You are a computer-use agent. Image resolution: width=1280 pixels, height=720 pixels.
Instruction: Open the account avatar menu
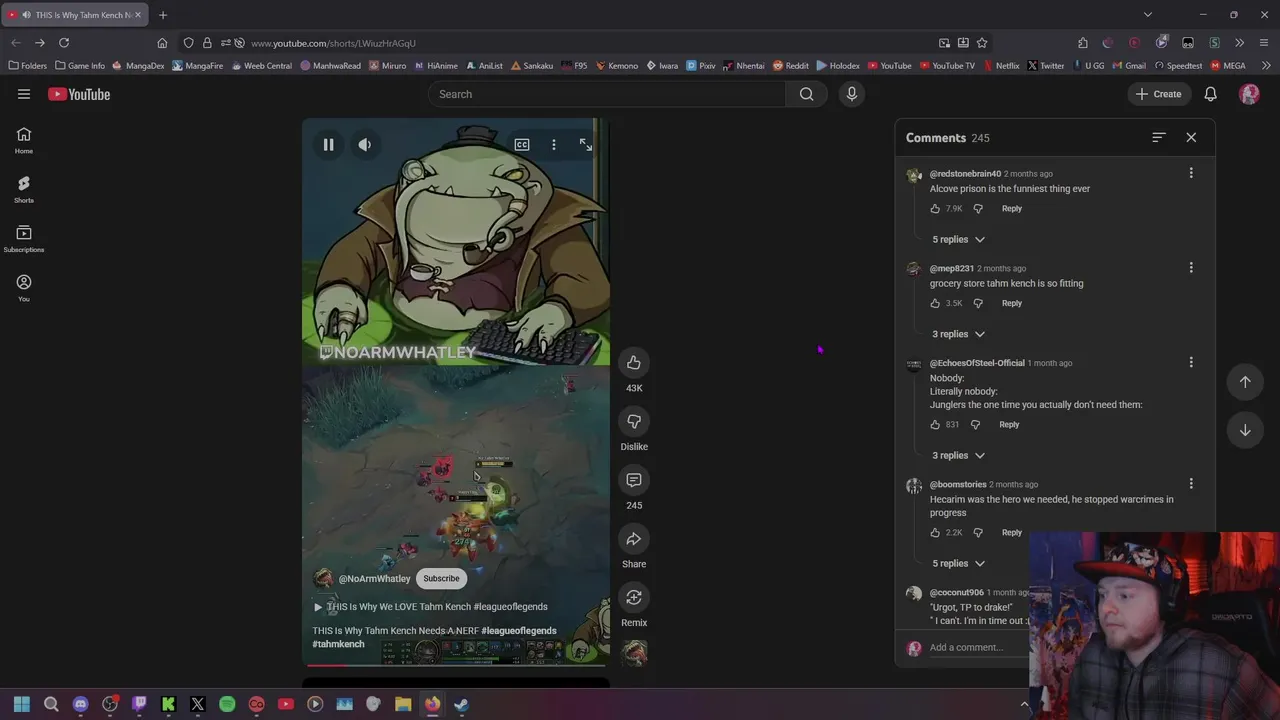[1249, 94]
